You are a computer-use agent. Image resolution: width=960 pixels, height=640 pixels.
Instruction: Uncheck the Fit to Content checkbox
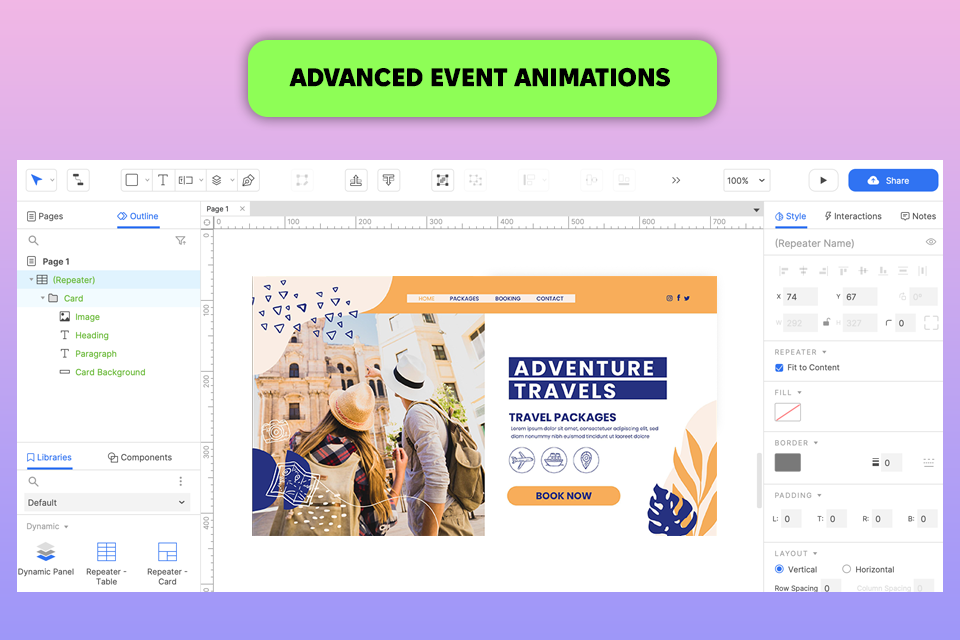779,367
